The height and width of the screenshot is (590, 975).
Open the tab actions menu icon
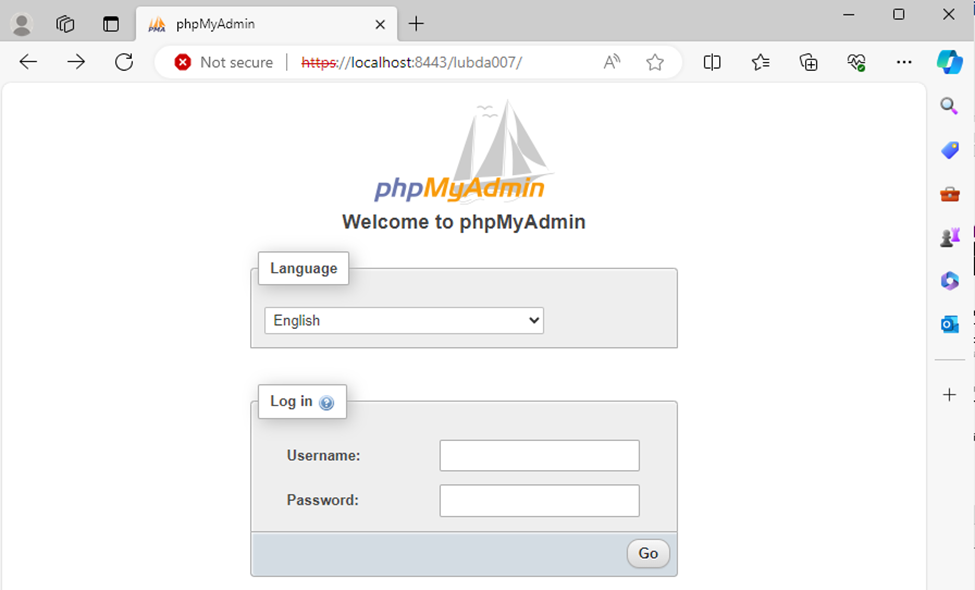(x=111, y=24)
